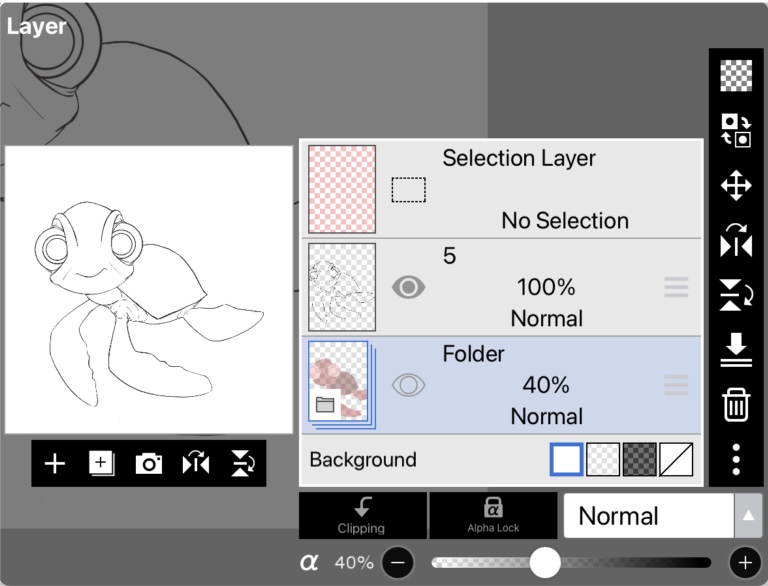Flip layer horizontally in right sidebar
The image size is (768, 586).
(736, 241)
